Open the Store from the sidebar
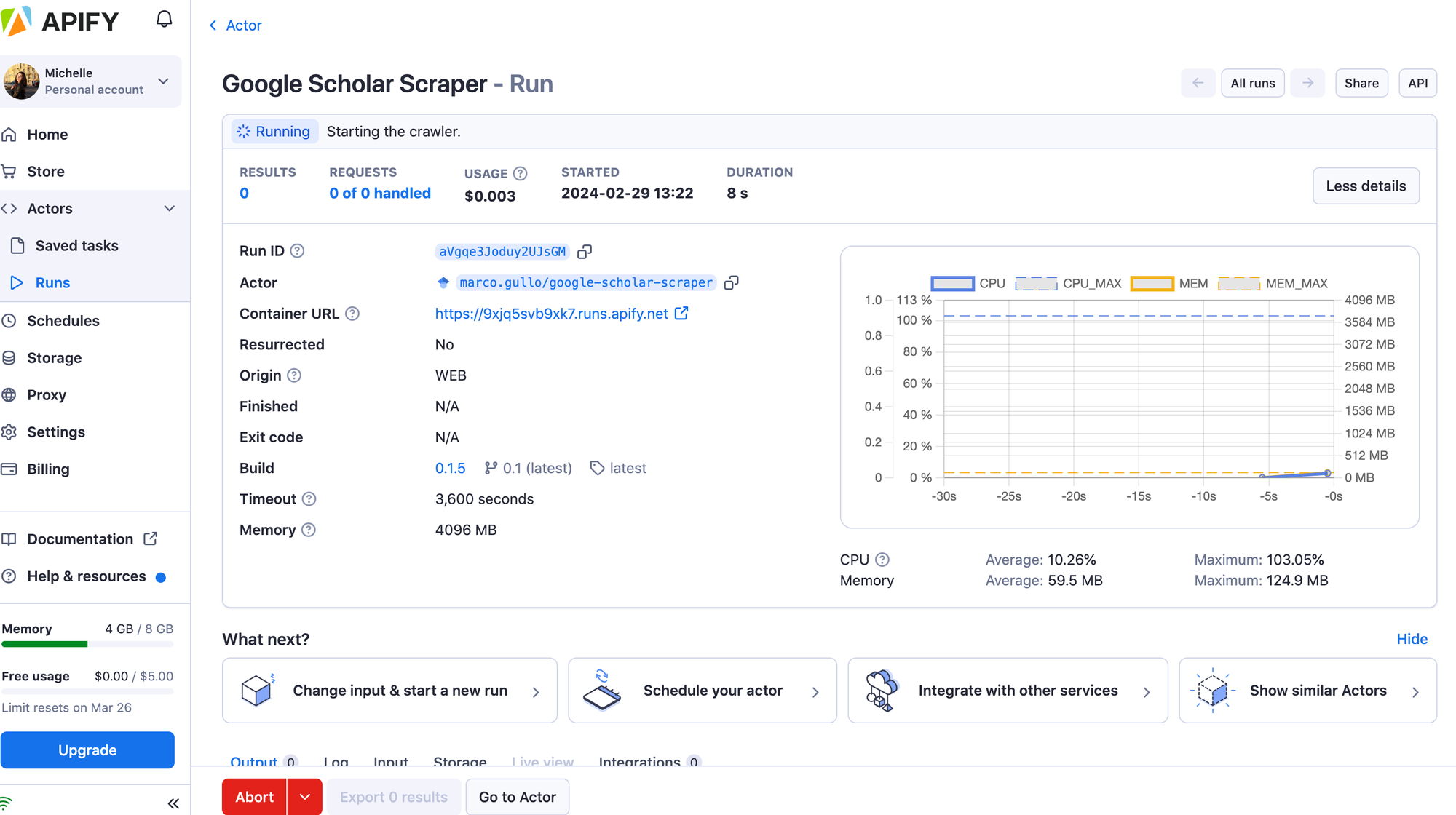The width and height of the screenshot is (1456, 815). point(45,171)
